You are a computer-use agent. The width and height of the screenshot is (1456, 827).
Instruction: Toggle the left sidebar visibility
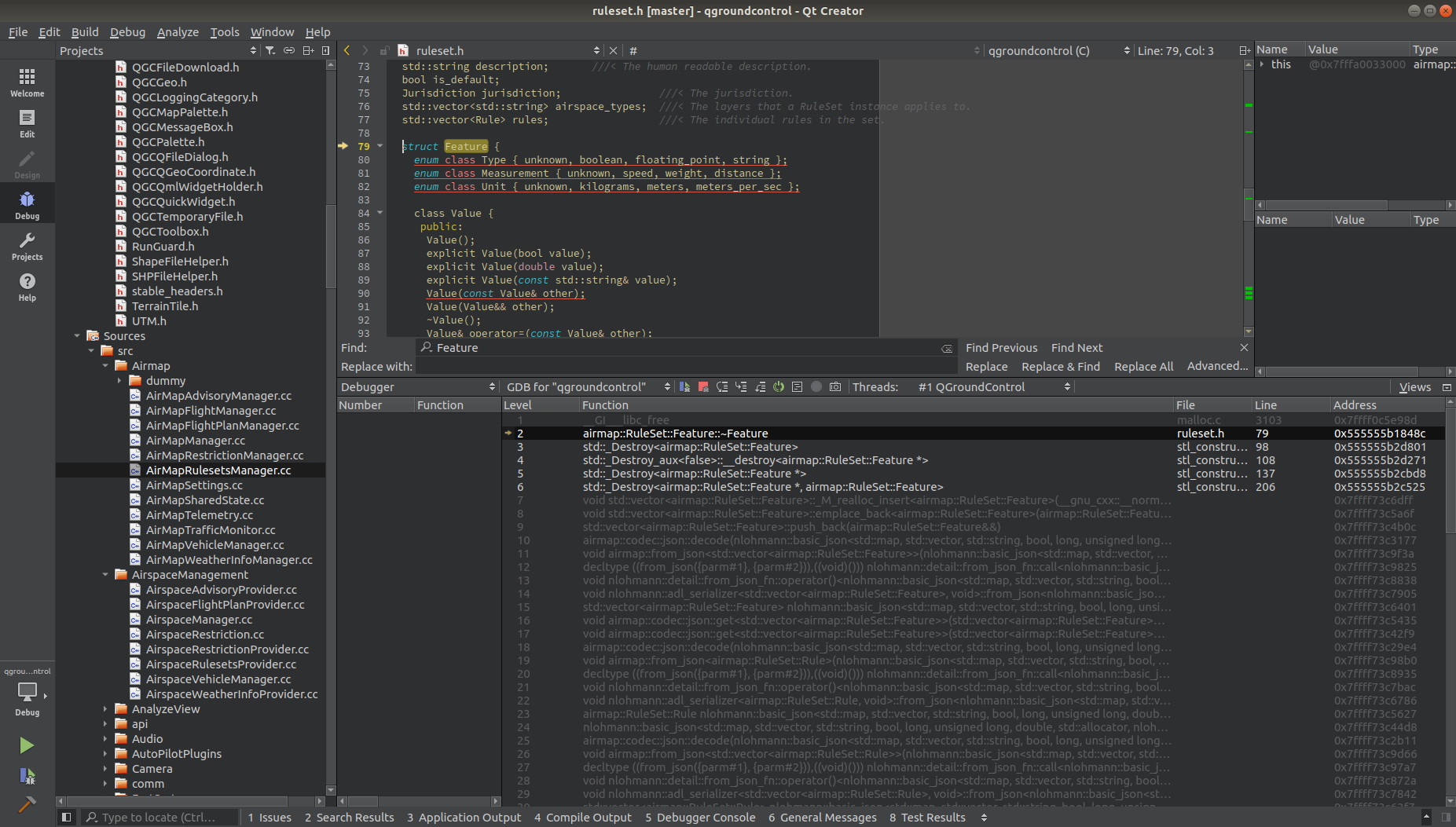click(67, 818)
